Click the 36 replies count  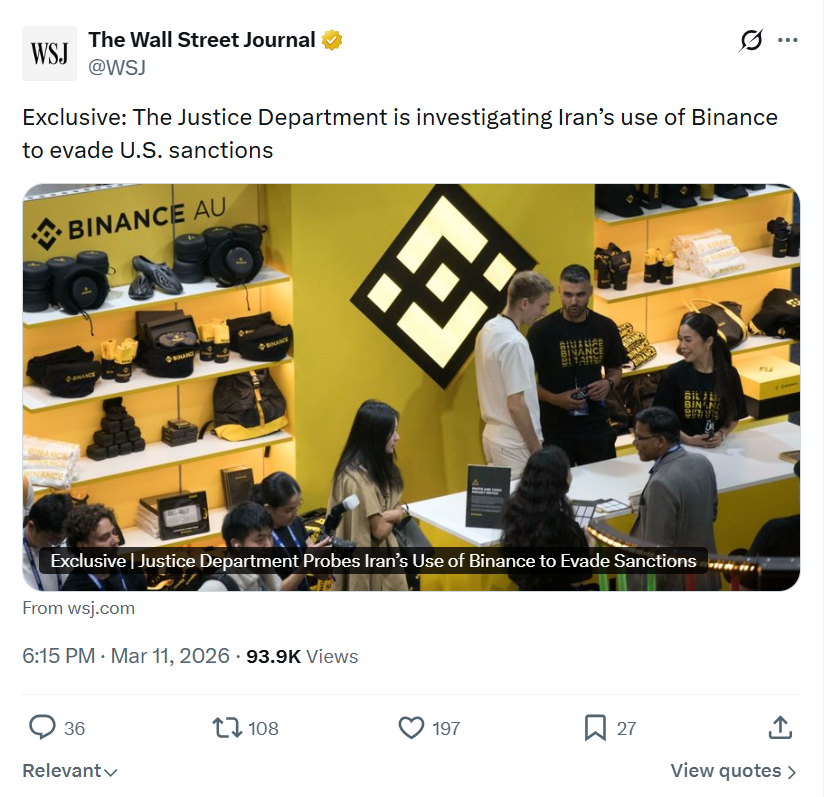coord(73,729)
